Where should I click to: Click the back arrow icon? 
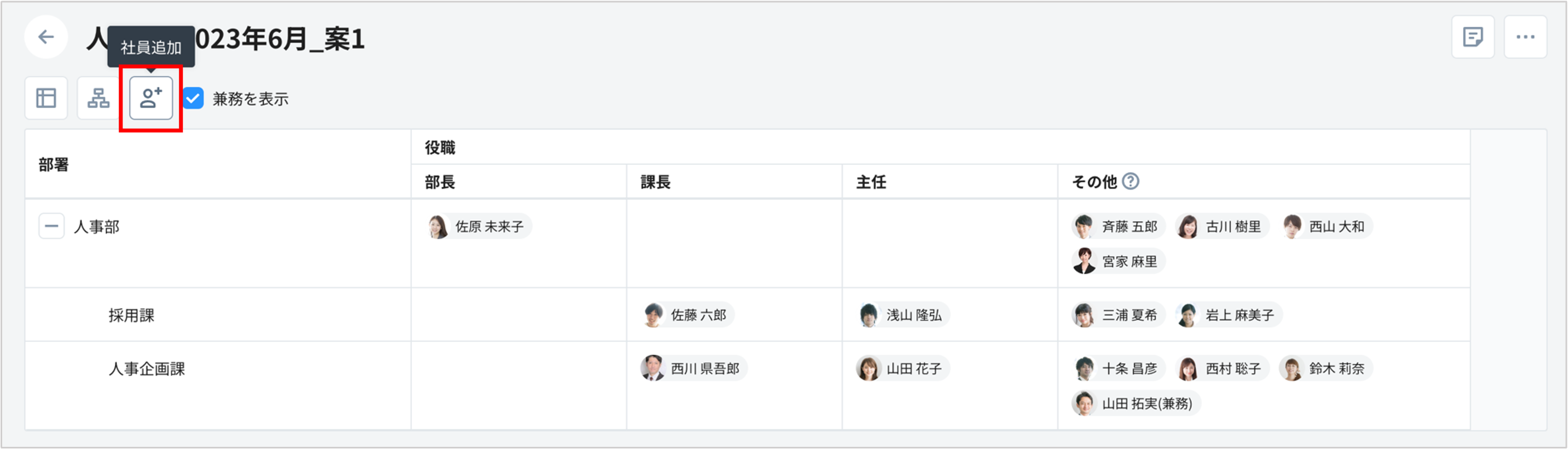[46, 37]
